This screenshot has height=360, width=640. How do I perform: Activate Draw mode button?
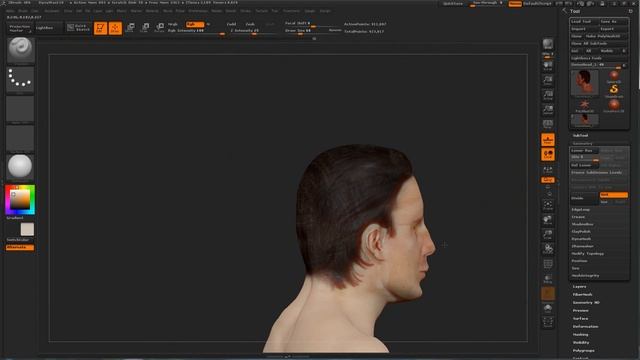coord(115,28)
